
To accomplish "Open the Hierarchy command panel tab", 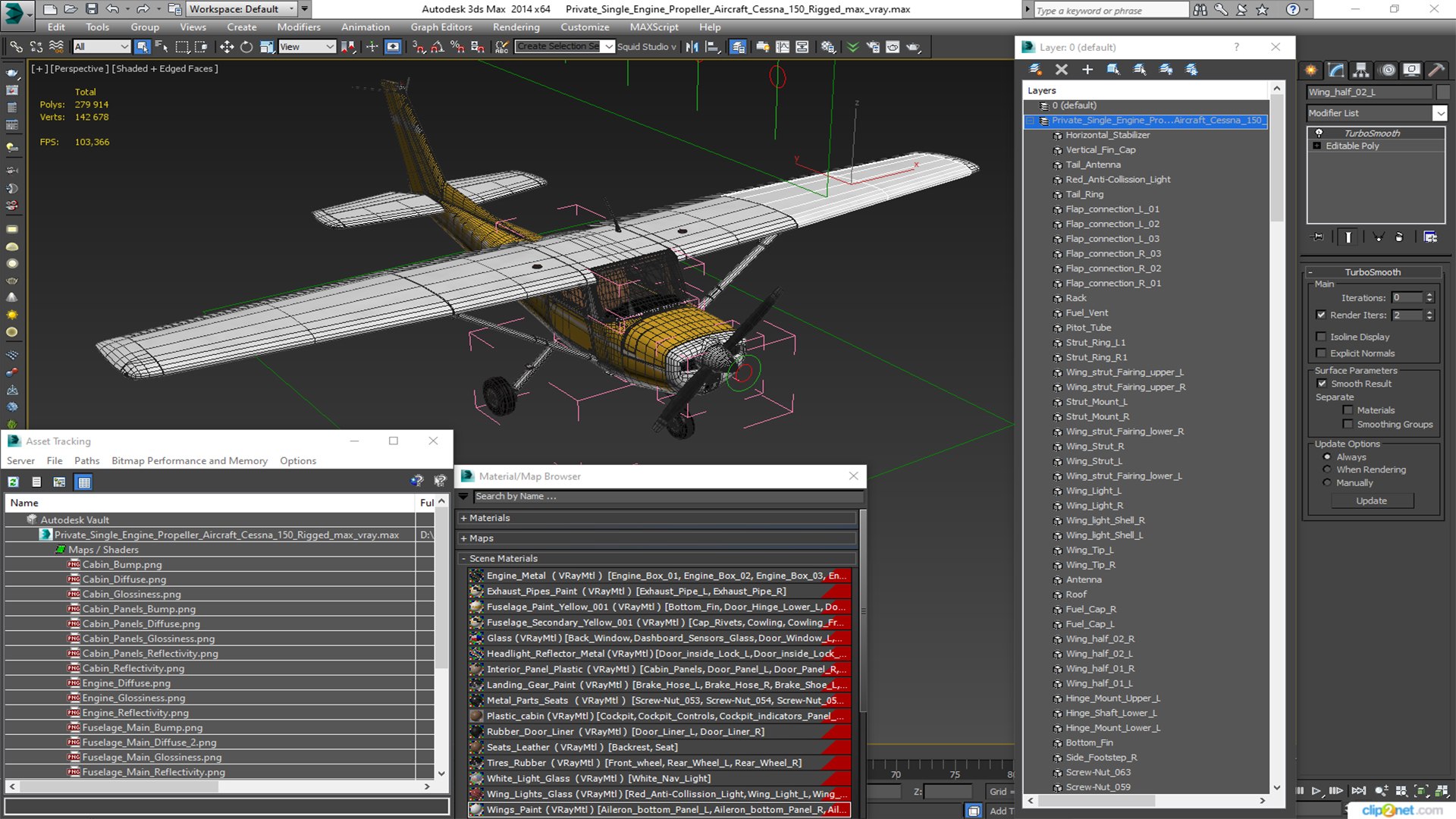I will [x=1361, y=70].
